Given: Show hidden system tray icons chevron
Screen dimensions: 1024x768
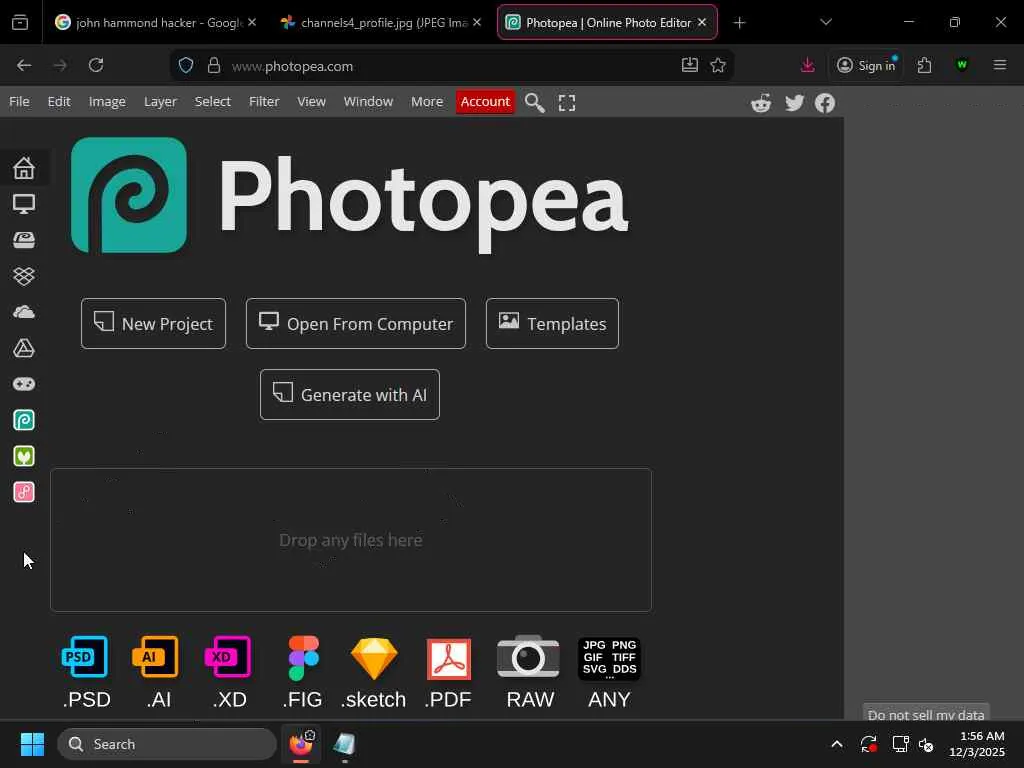Looking at the screenshot, I should 837,744.
